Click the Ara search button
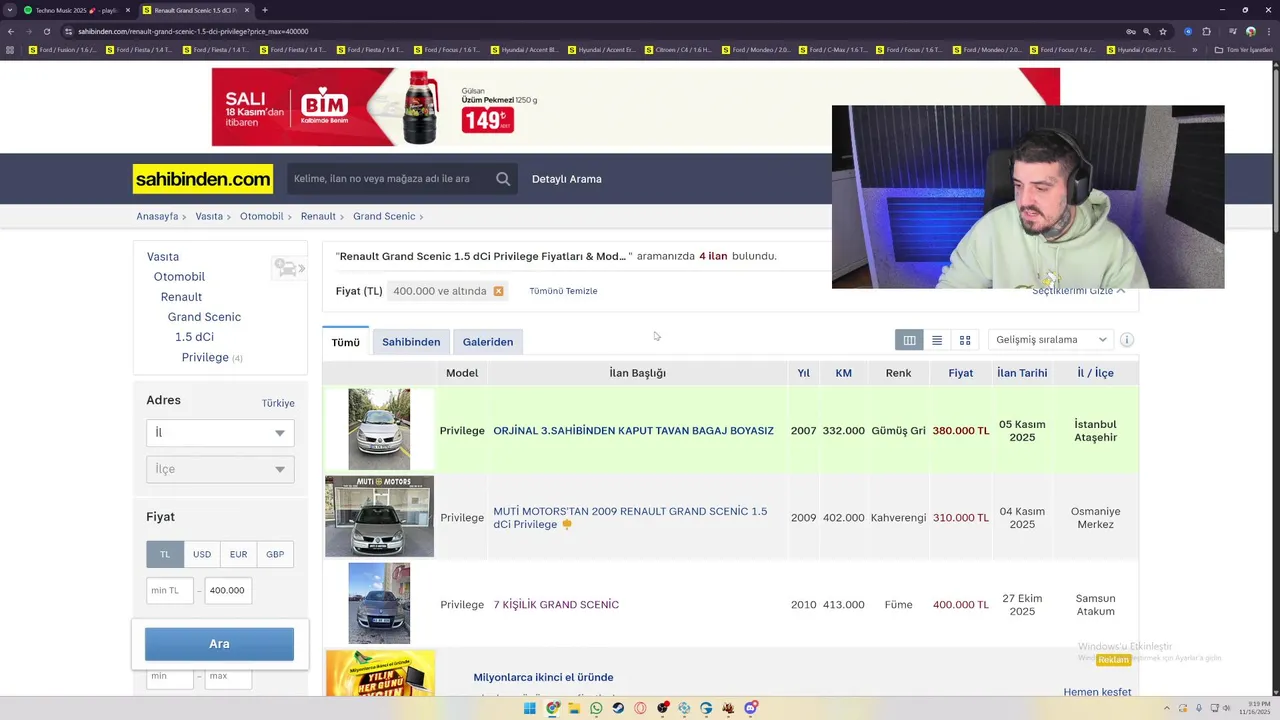Image resolution: width=1280 pixels, height=720 pixels. tap(219, 644)
